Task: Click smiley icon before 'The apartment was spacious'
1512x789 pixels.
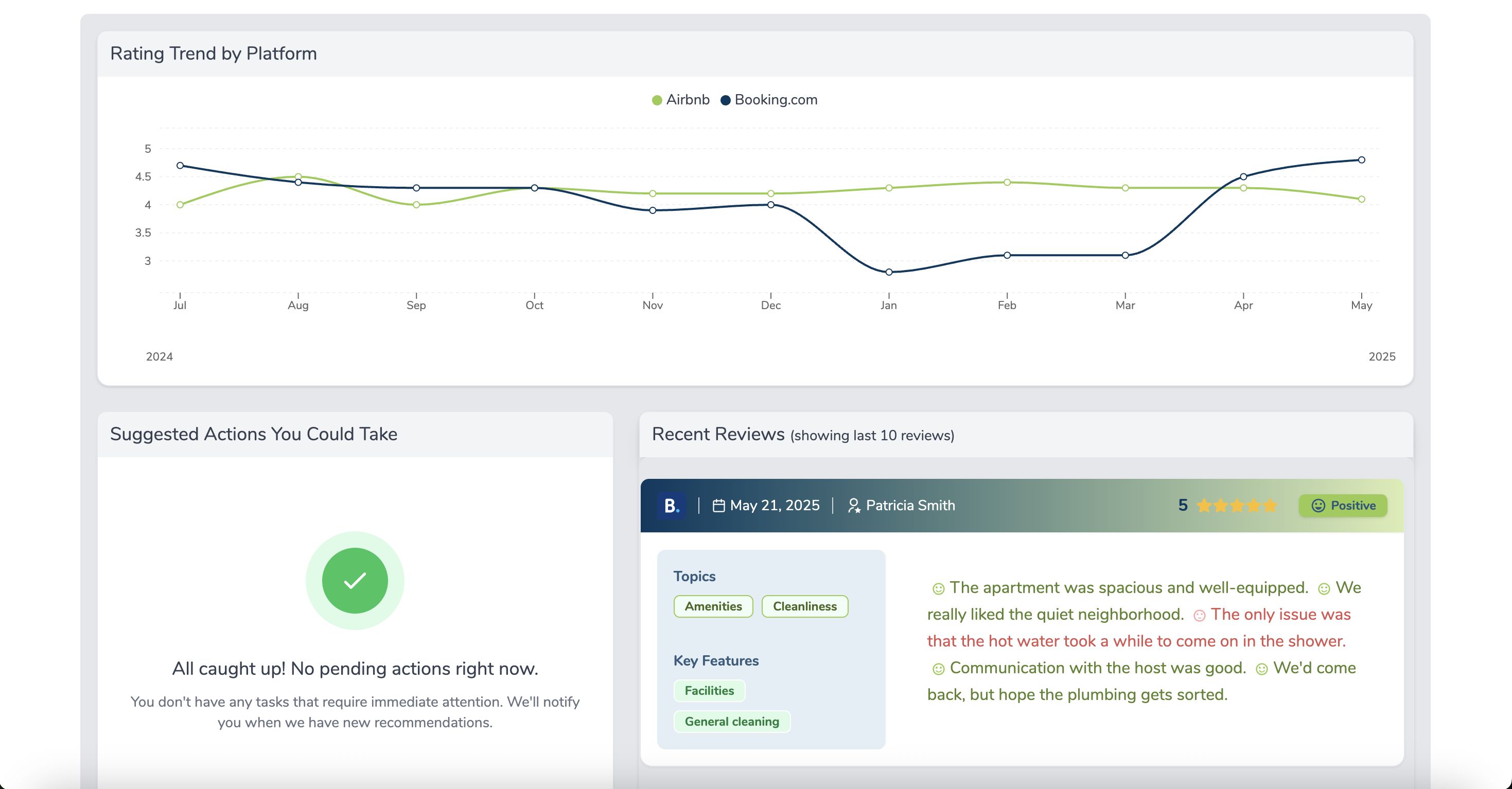Action: click(938, 588)
